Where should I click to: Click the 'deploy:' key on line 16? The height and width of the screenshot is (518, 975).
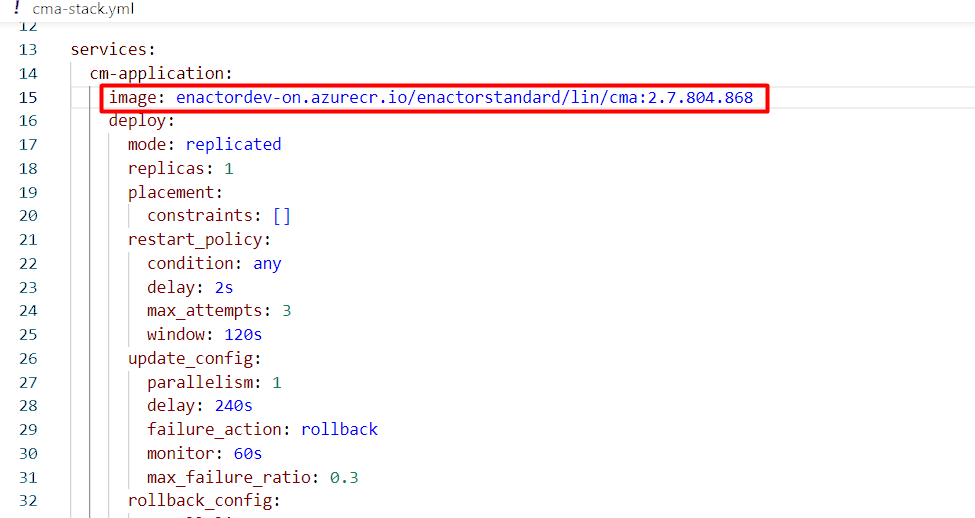pos(141,121)
